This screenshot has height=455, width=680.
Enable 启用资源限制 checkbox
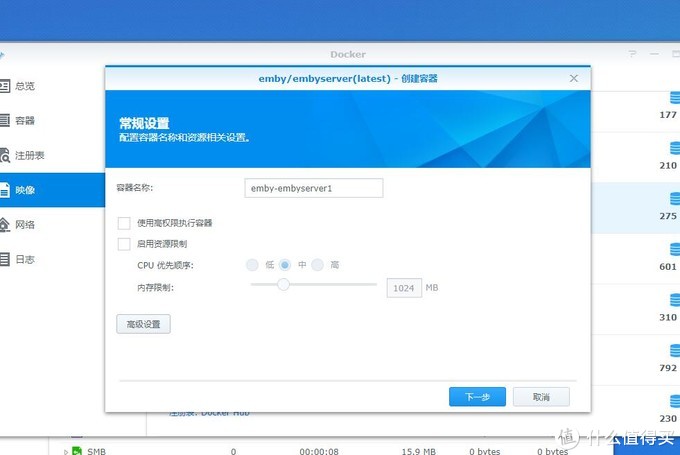coord(124,244)
